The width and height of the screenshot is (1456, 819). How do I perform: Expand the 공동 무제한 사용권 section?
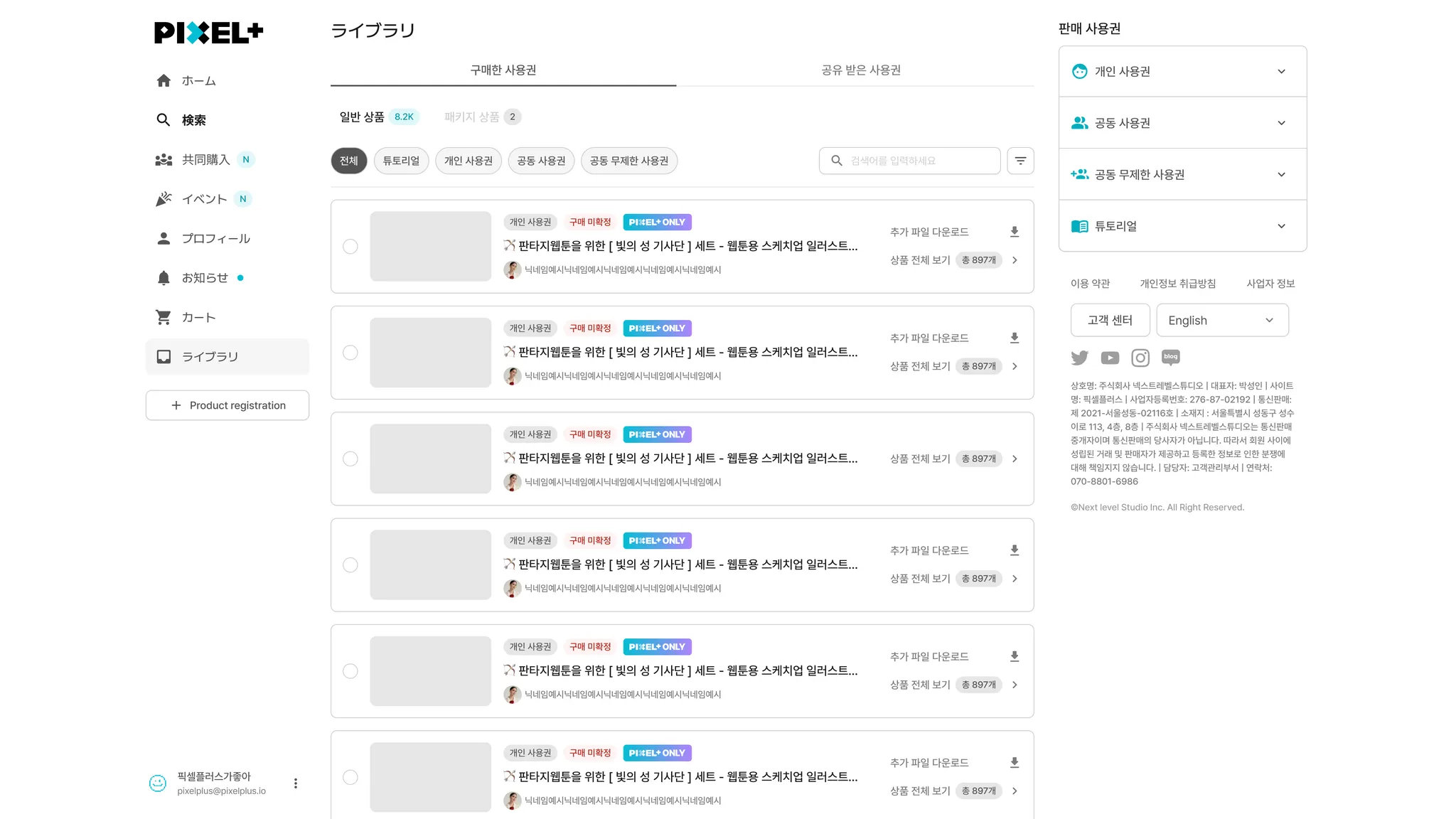click(1182, 174)
